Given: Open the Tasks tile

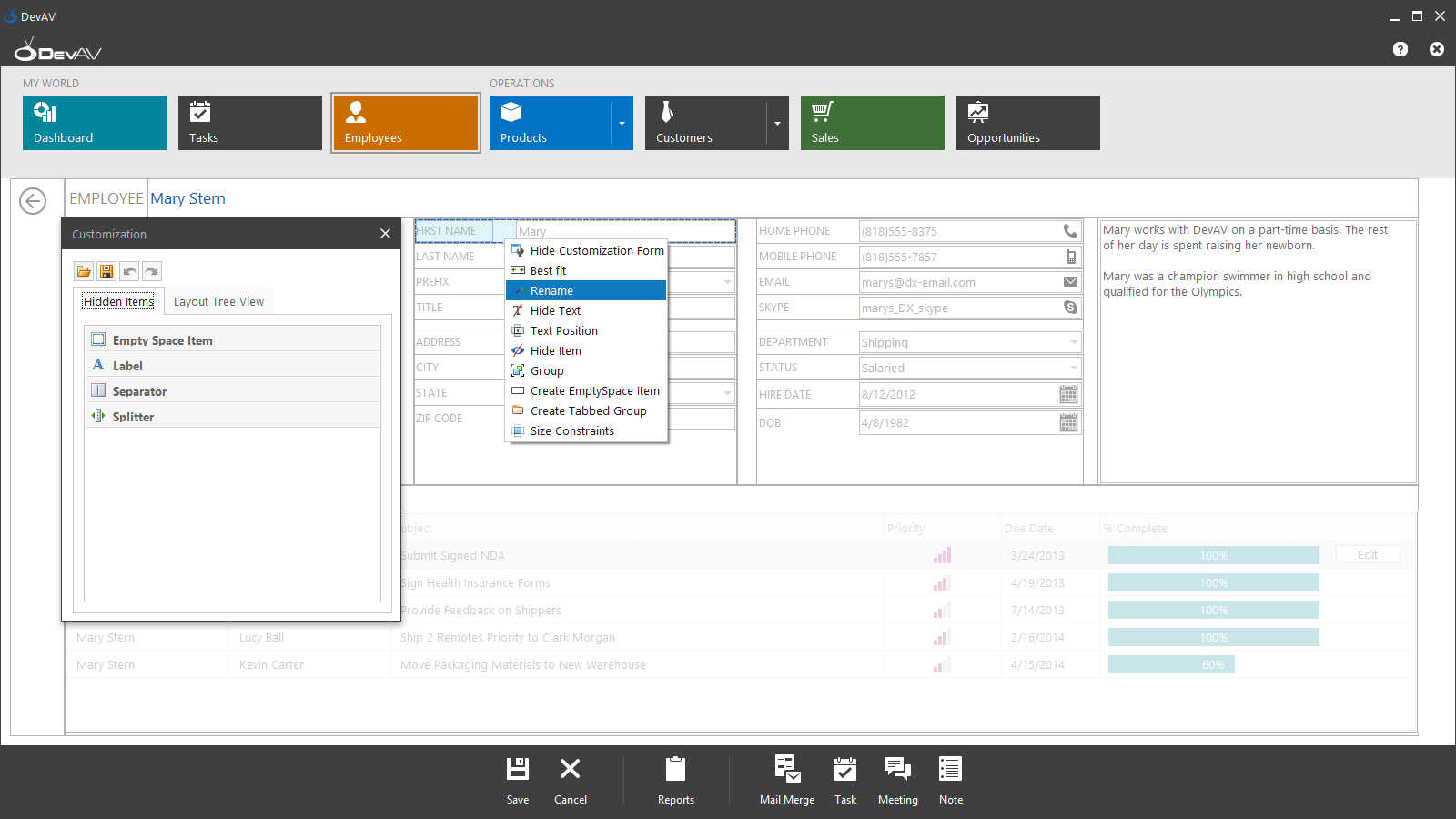Looking at the screenshot, I should click(250, 123).
